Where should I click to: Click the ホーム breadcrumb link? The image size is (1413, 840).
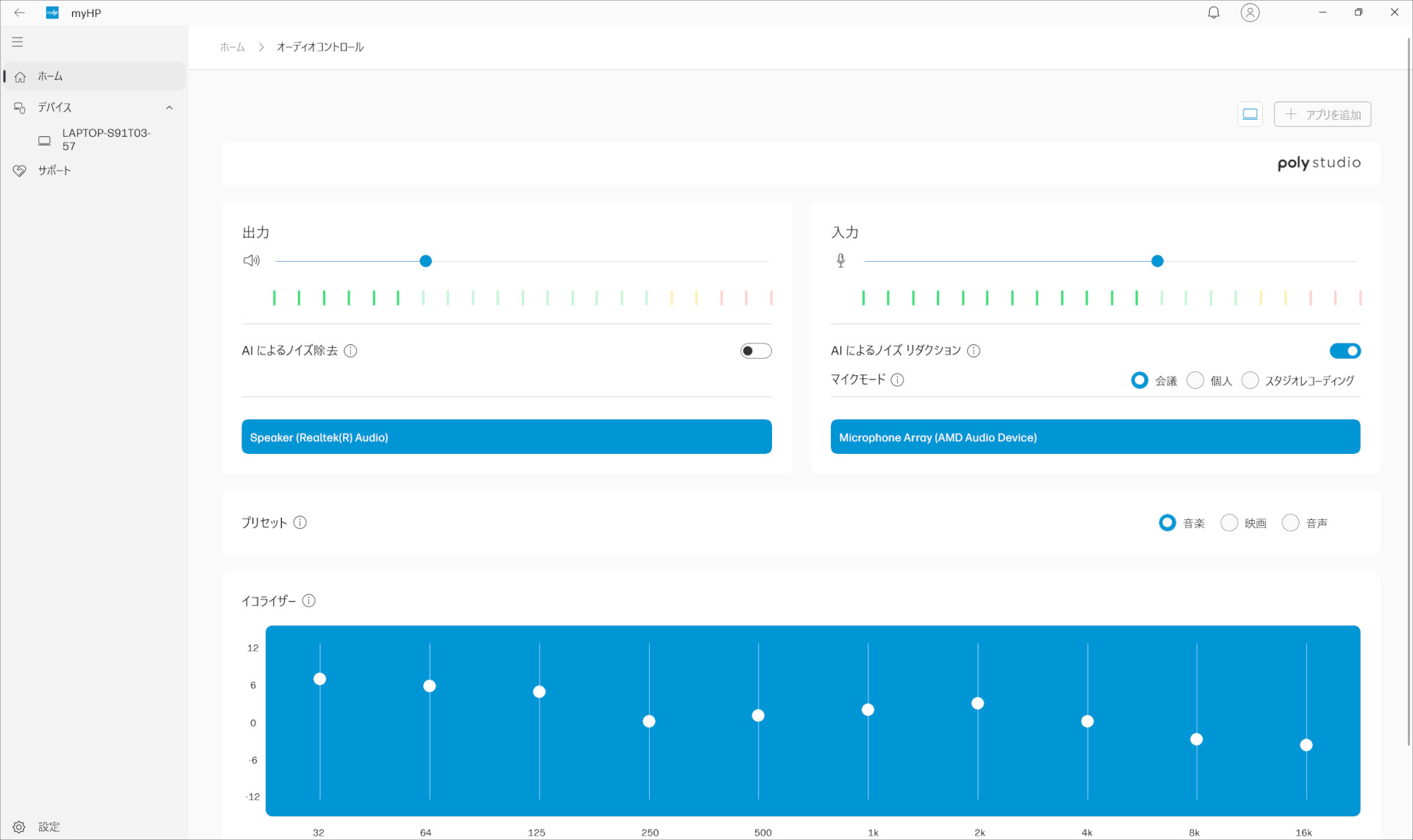(x=233, y=47)
